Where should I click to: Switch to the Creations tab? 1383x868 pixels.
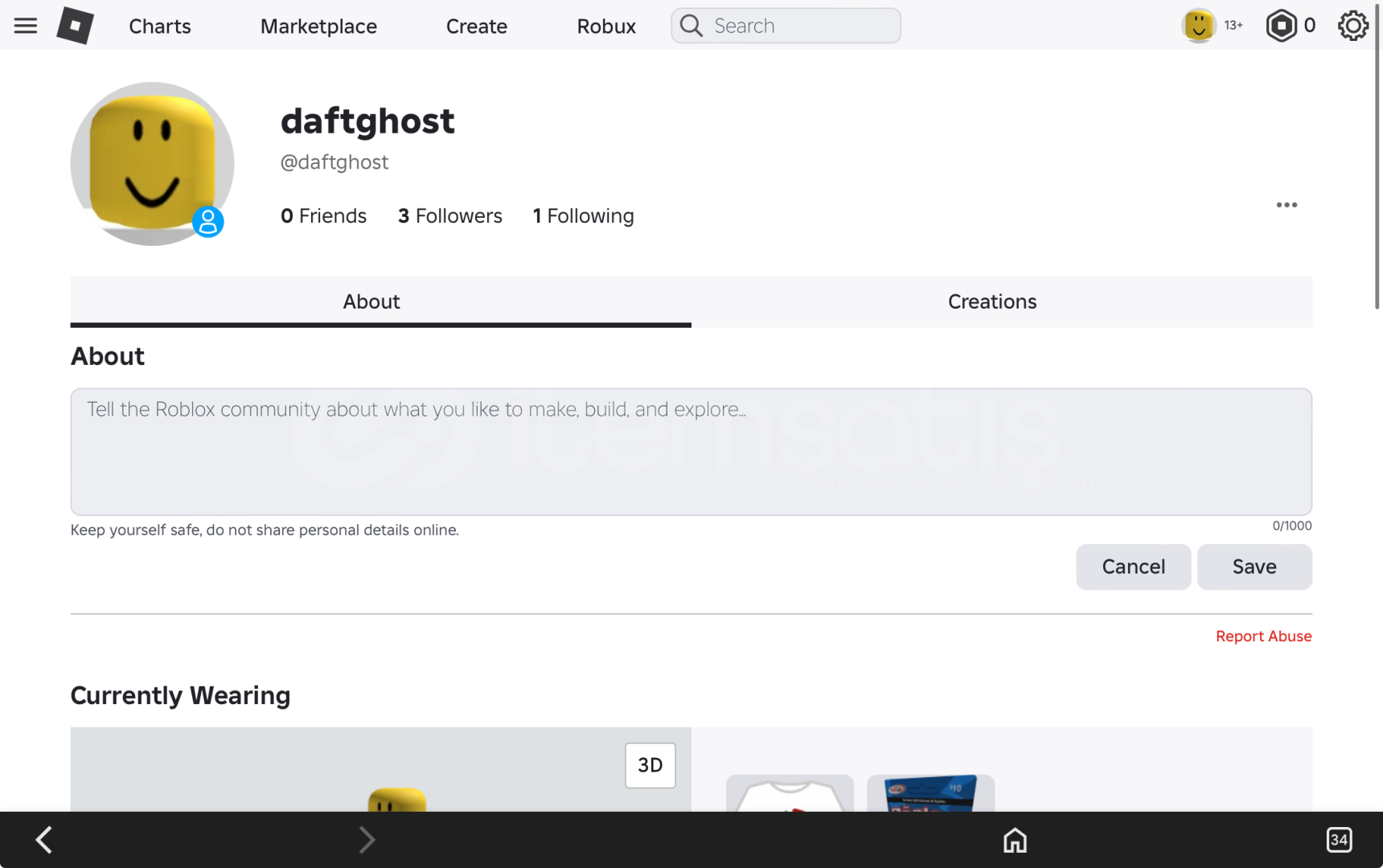[1001, 302]
